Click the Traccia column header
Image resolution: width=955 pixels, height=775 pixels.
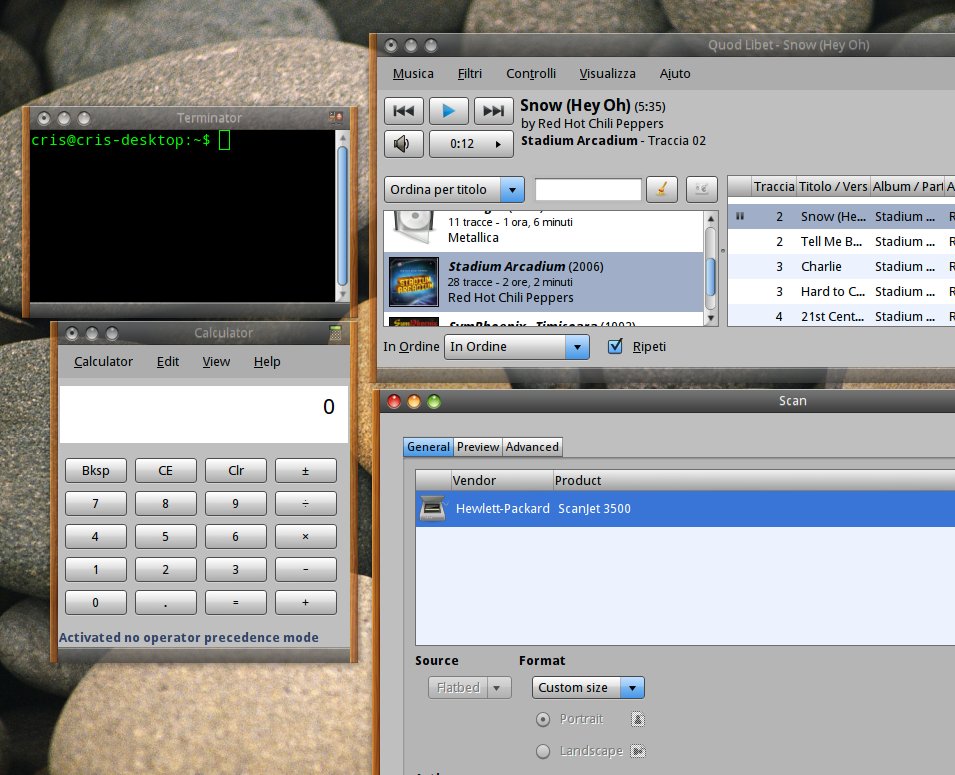pos(773,186)
